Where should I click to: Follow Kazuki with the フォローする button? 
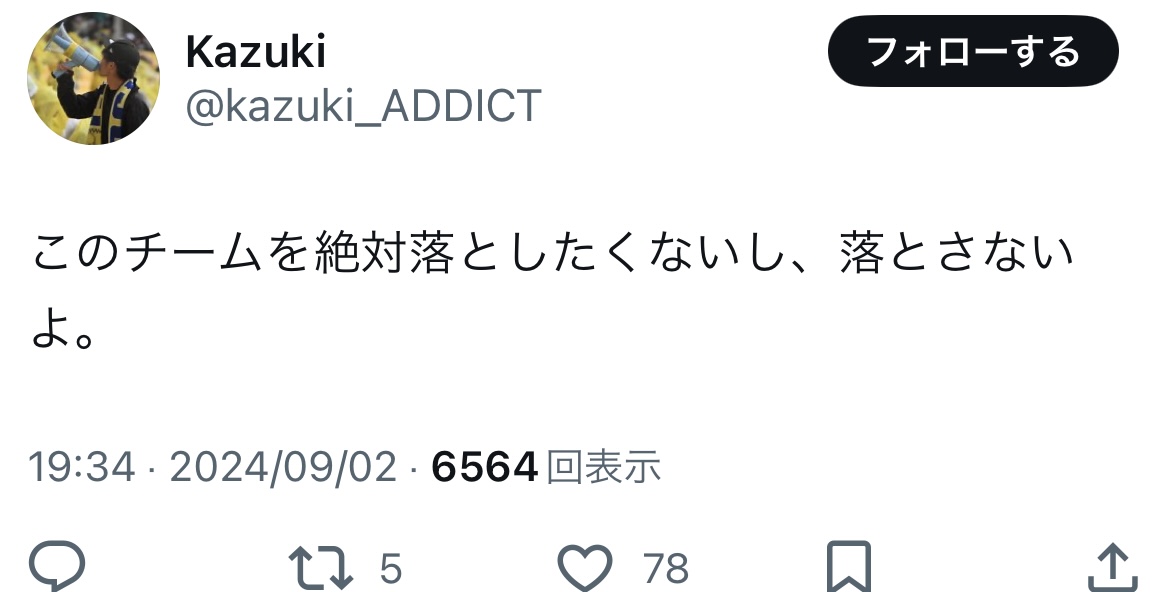(973, 52)
